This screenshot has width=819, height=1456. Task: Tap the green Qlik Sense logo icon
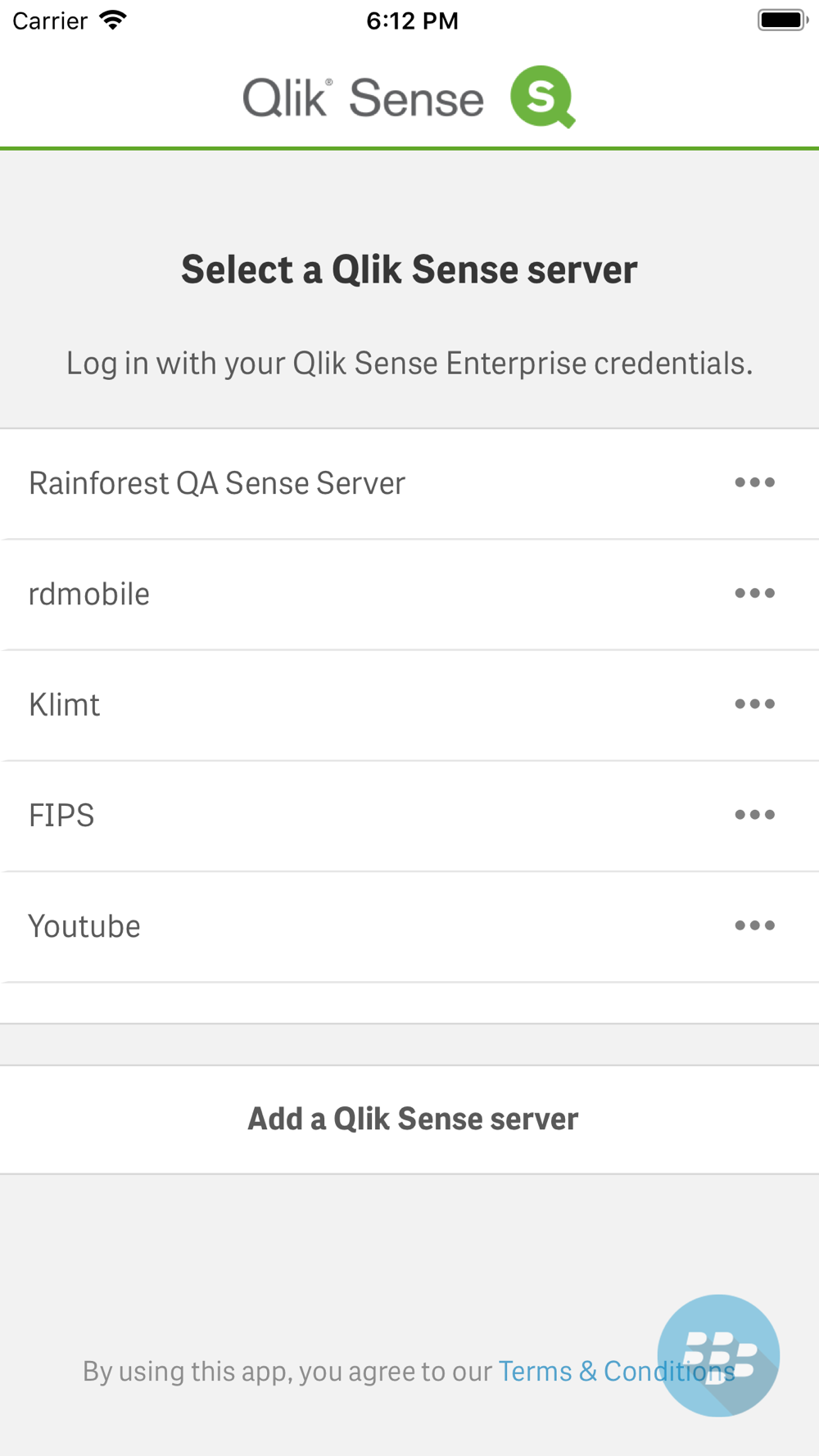(x=542, y=97)
